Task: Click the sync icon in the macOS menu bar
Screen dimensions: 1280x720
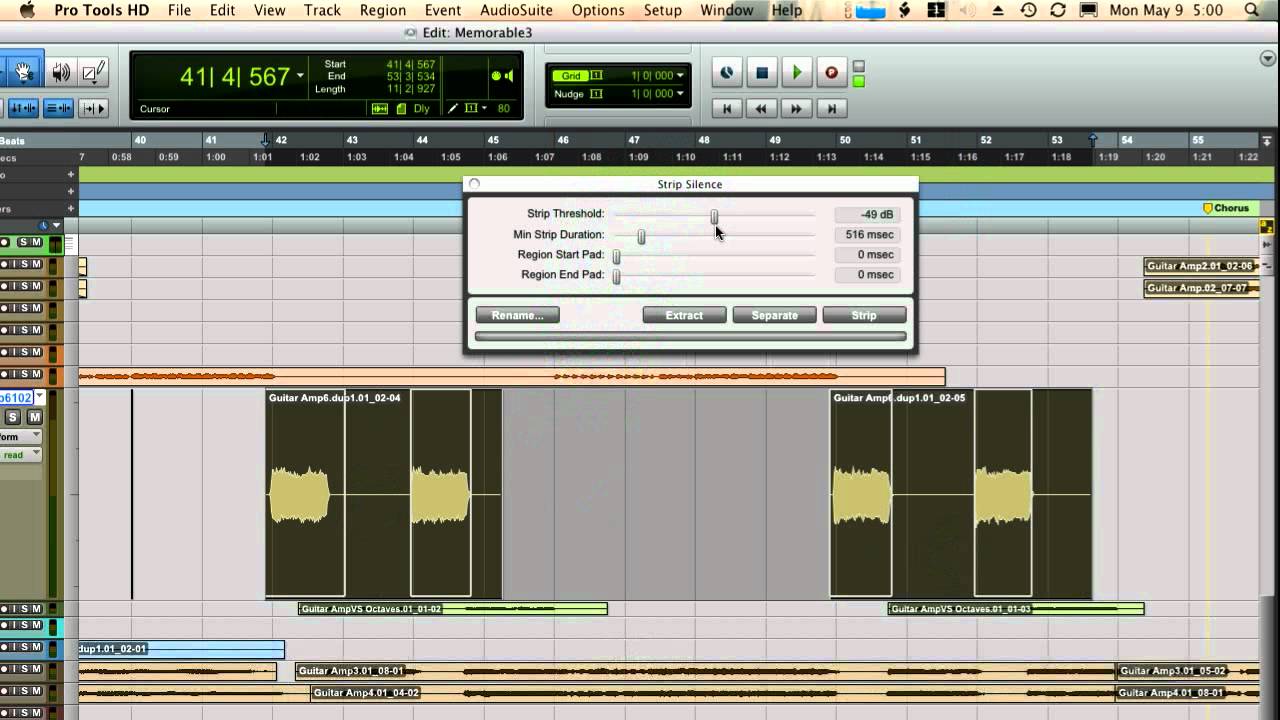Action: pos(1058,10)
